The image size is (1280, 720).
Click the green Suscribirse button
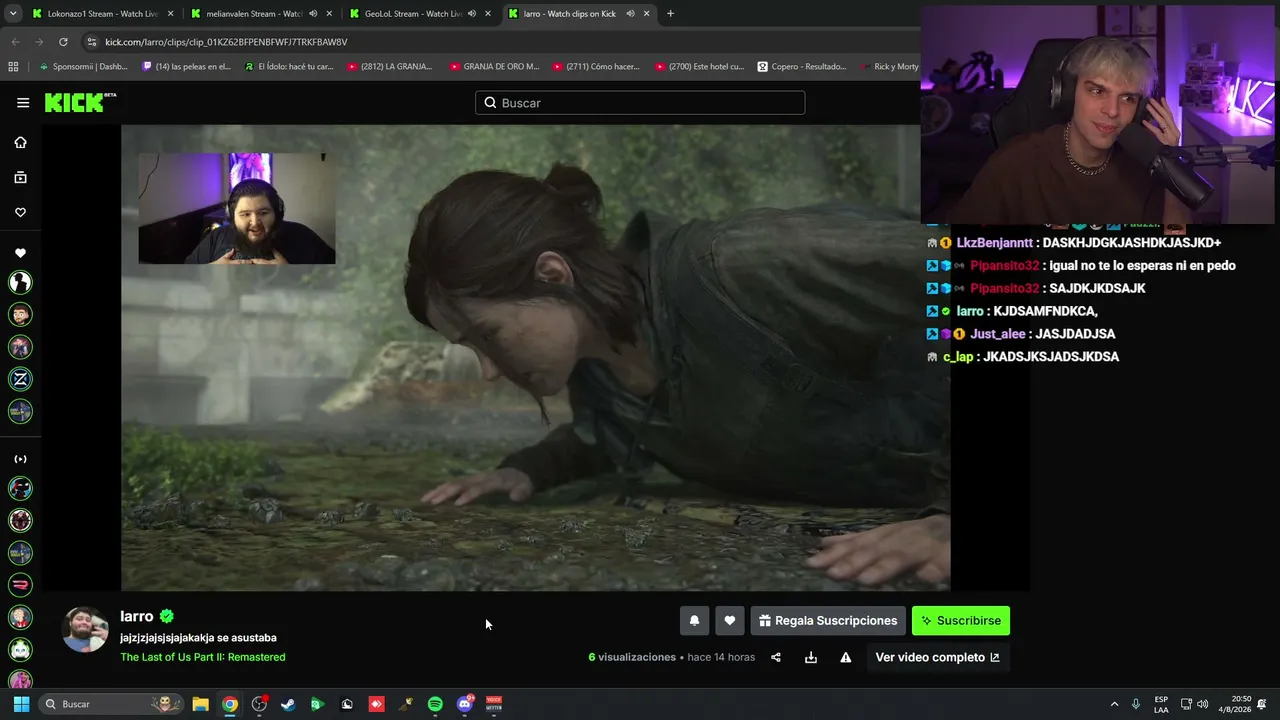coord(961,621)
